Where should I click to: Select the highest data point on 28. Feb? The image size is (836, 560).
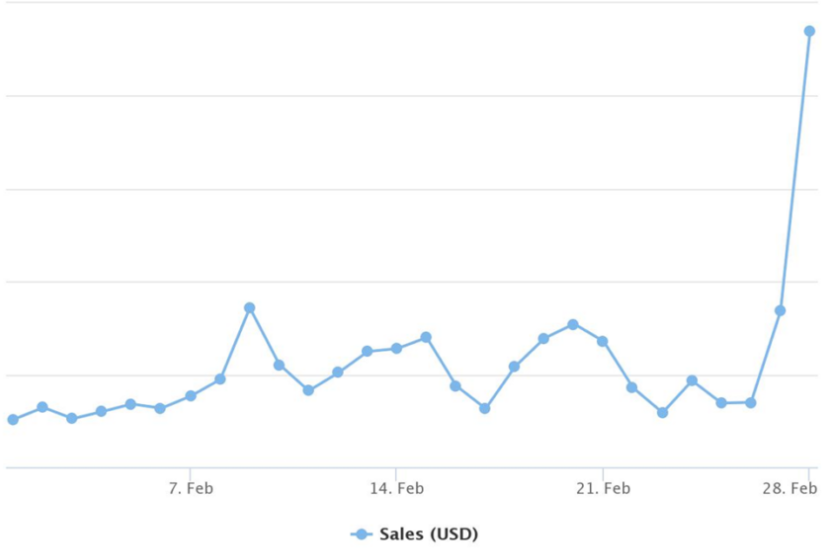pyautogui.click(x=809, y=31)
